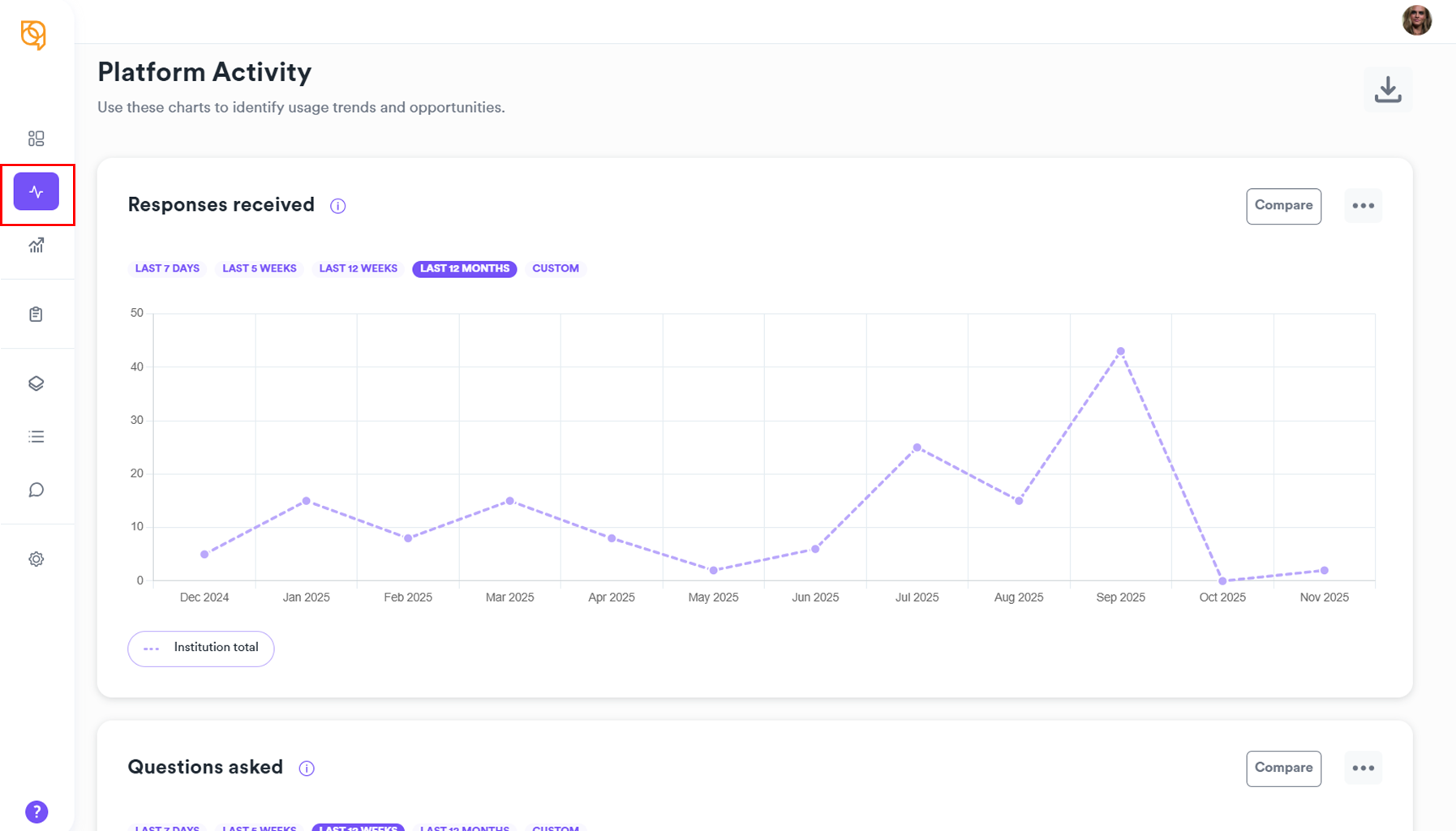Show info for Questions asked
The height and width of the screenshot is (831, 1456).
[307, 769]
